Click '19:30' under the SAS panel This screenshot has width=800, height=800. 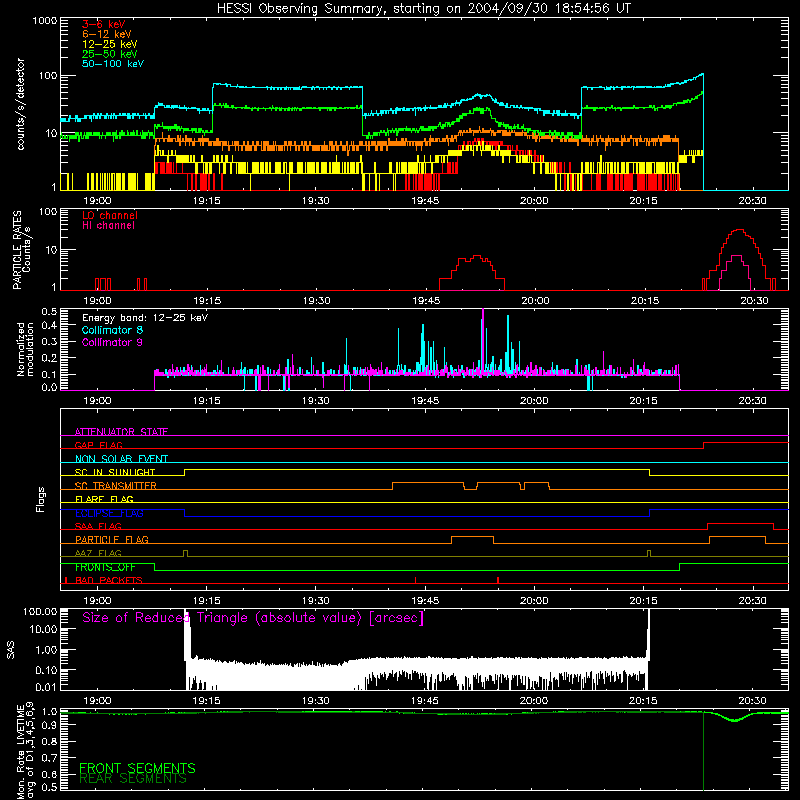[316, 701]
